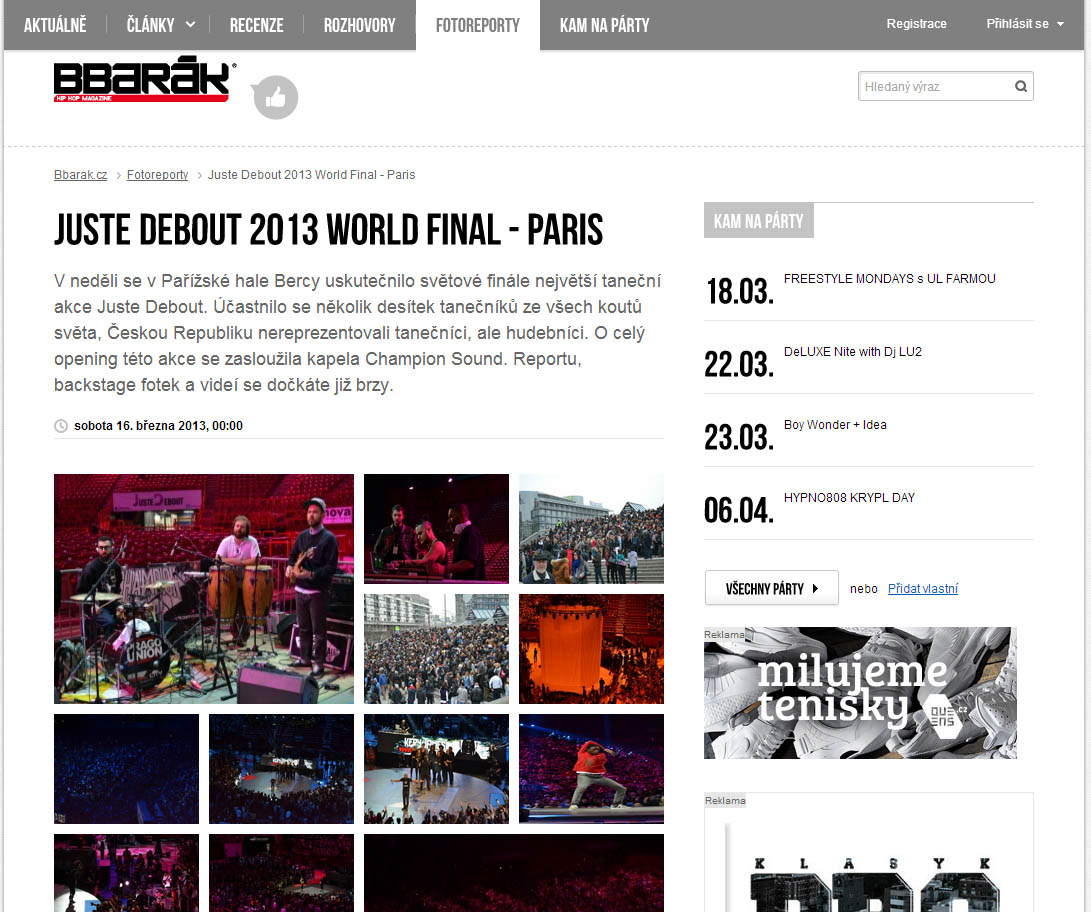Open Freestyle Mondays s UL Farmou event
This screenshot has width=1091, height=912.
tap(889, 278)
